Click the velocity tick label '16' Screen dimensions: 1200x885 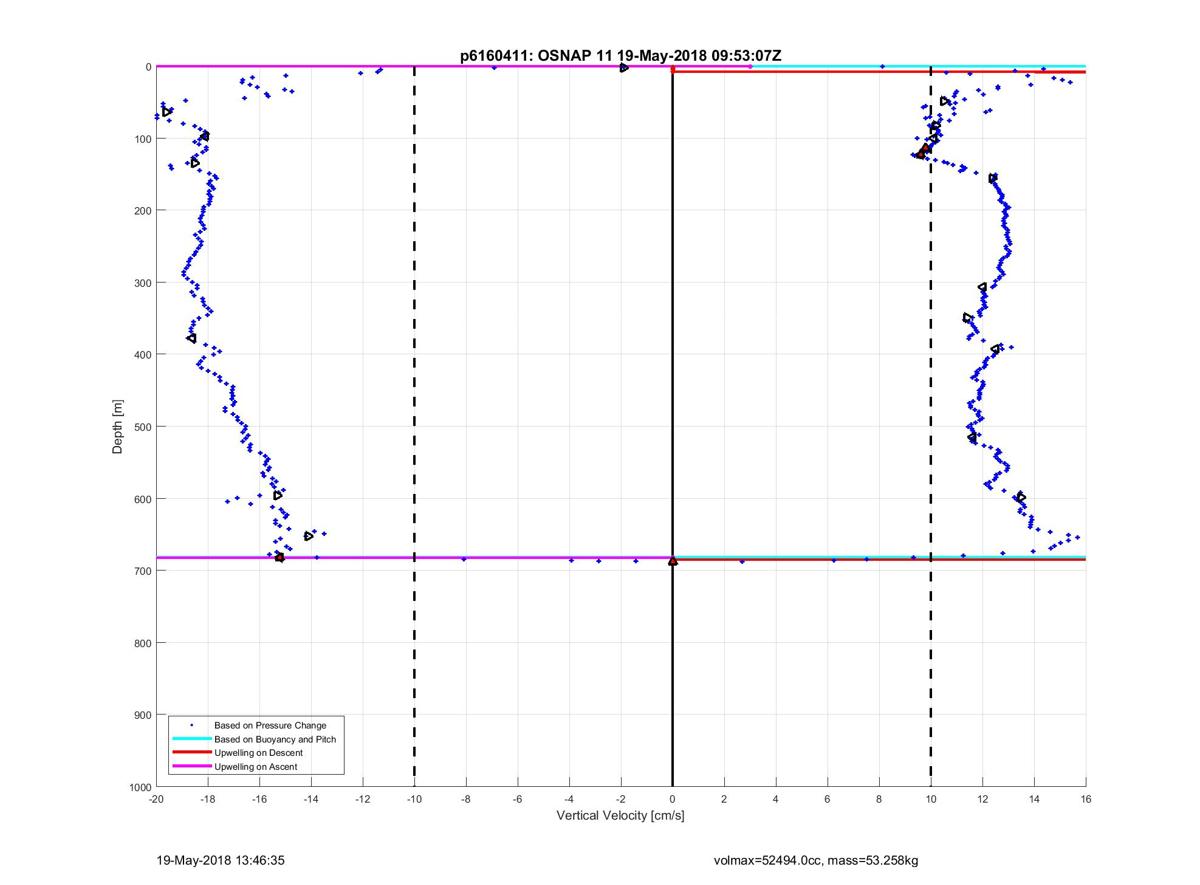pyautogui.click(x=1086, y=799)
